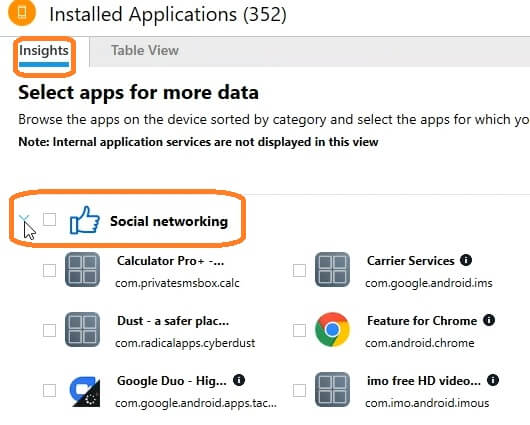Click info icon beside Feature for Chrome
The image size is (530, 425).
click(489, 320)
